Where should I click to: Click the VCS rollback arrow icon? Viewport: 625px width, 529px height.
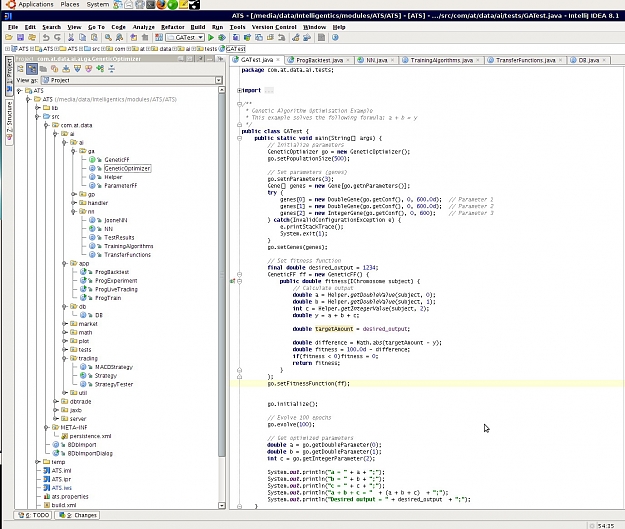[282, 37]
